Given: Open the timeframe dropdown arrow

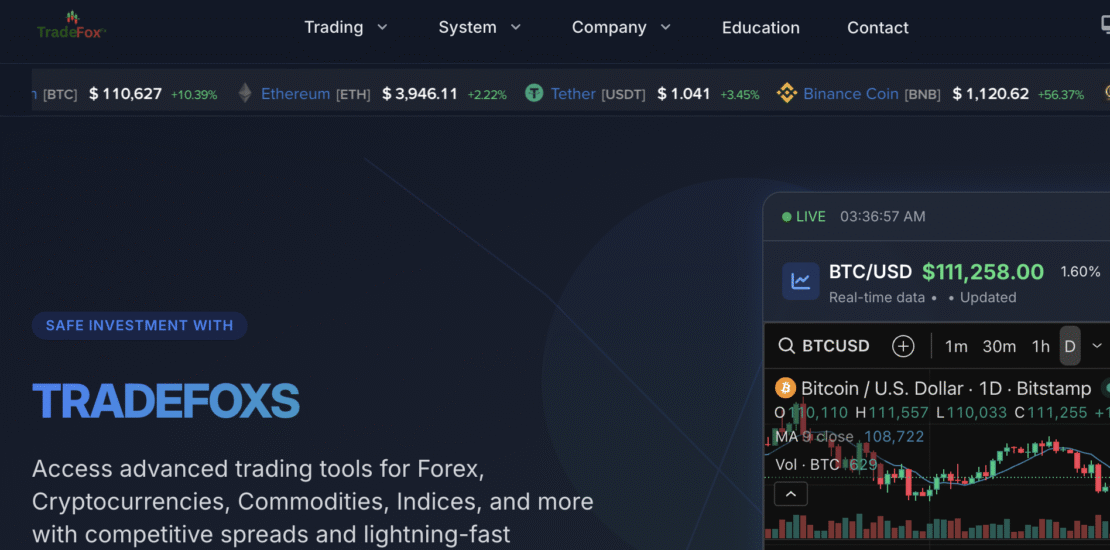Looking at the screenshot, I should pos(1097,346).
